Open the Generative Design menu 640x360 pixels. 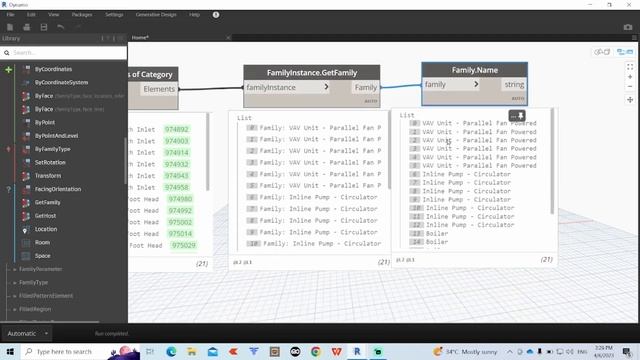click(x=156, y=15)
